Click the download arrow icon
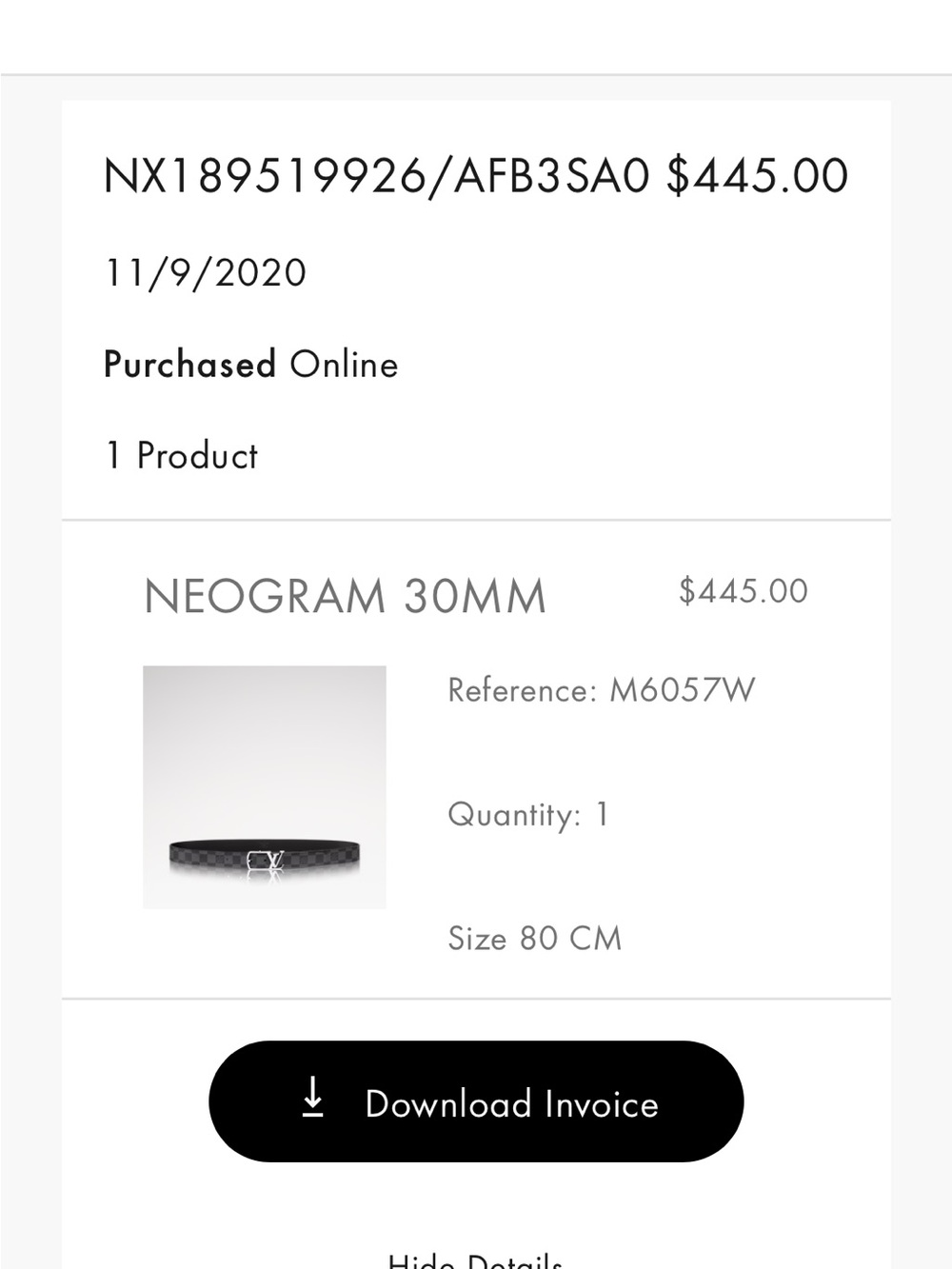Viewport: 952px width, 1269px height. tap(312, 1097)
